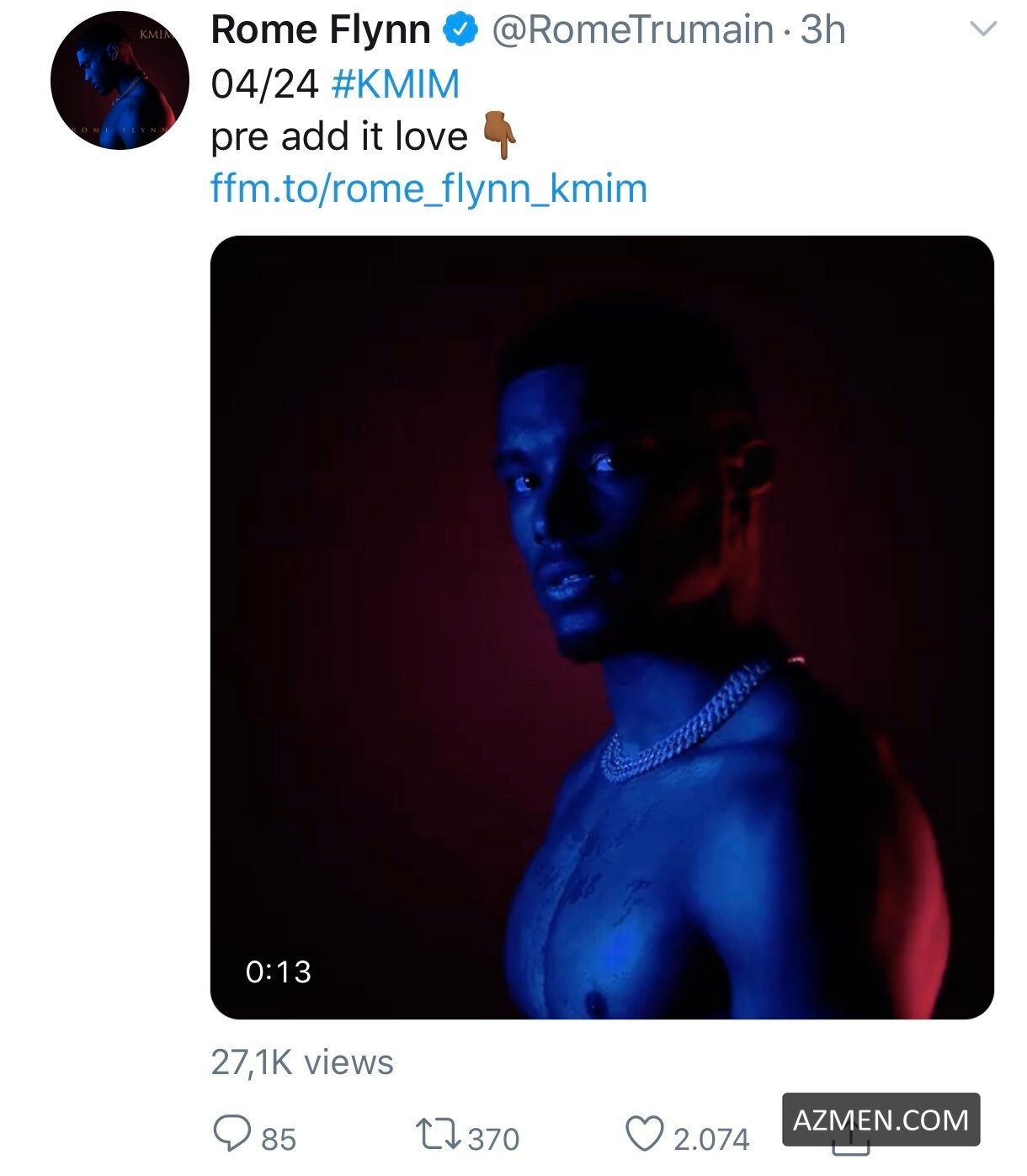Click the "pre add it love" tweet text
The height and width of the screenshot is (1176, 1027).
(x=338, y=137)
